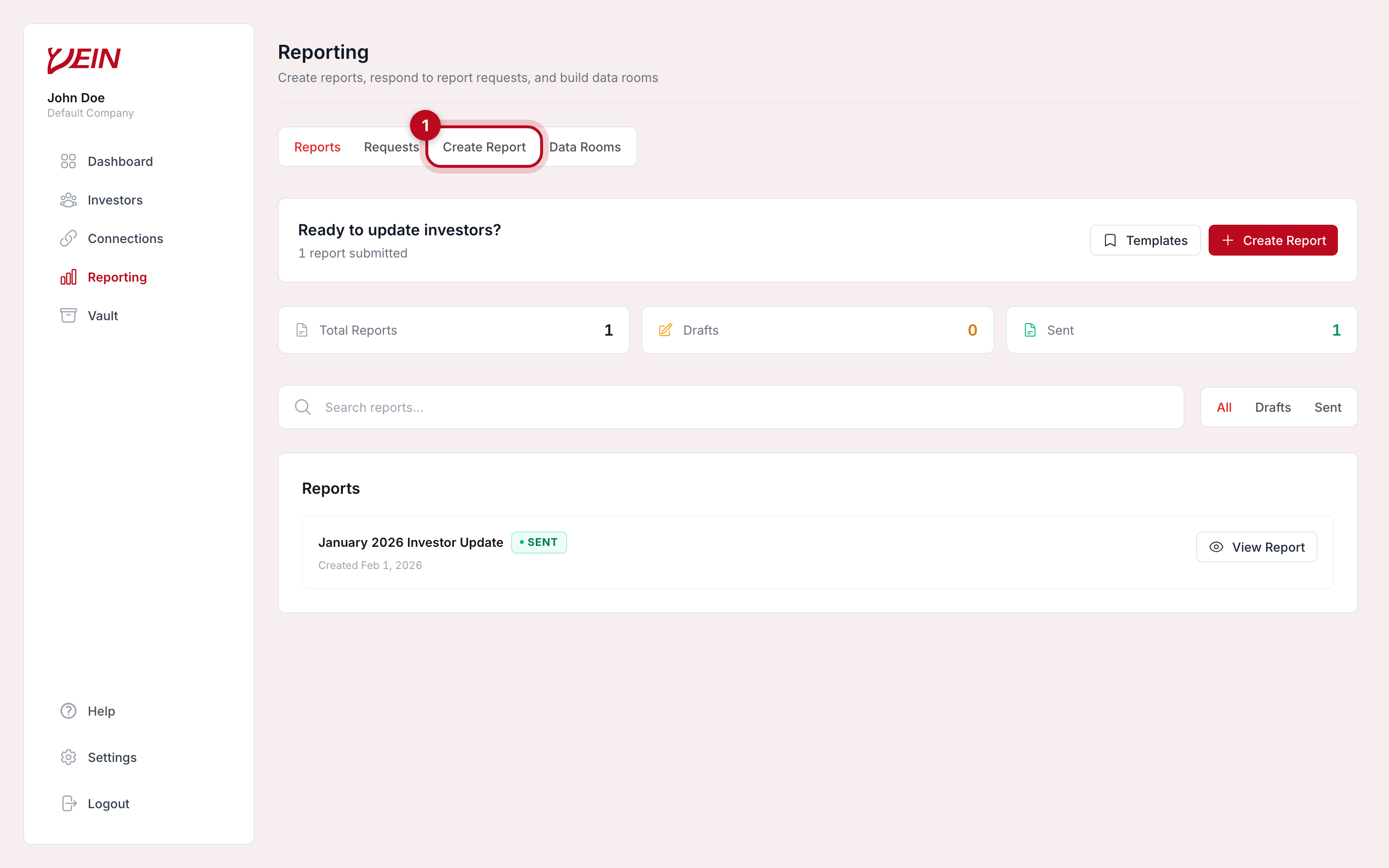Click the Drafts count card
The height and width of the screenshot is (868, 1389).
[817, 330]
